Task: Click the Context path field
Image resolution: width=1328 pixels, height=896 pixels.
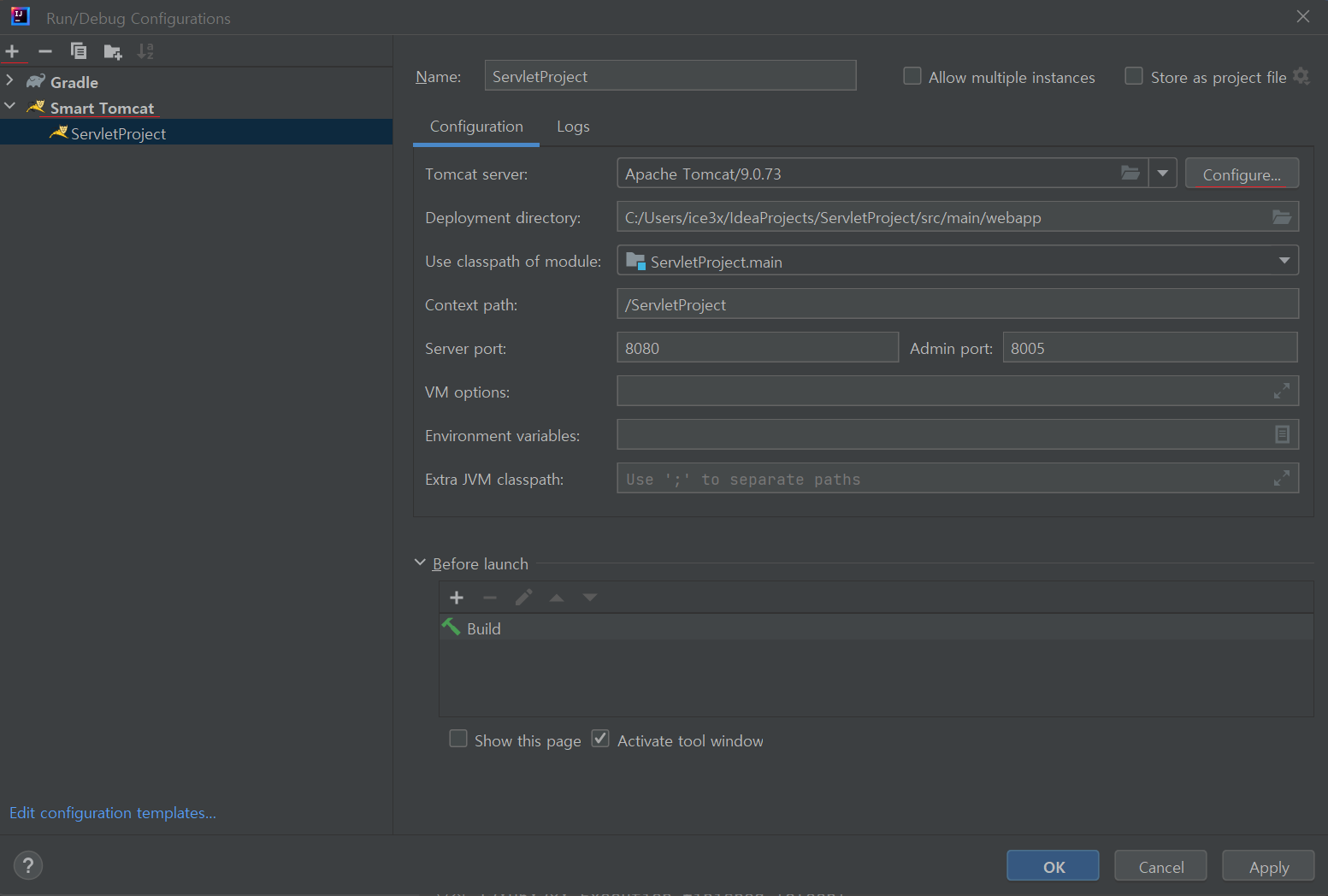Action: coord(958,304)
